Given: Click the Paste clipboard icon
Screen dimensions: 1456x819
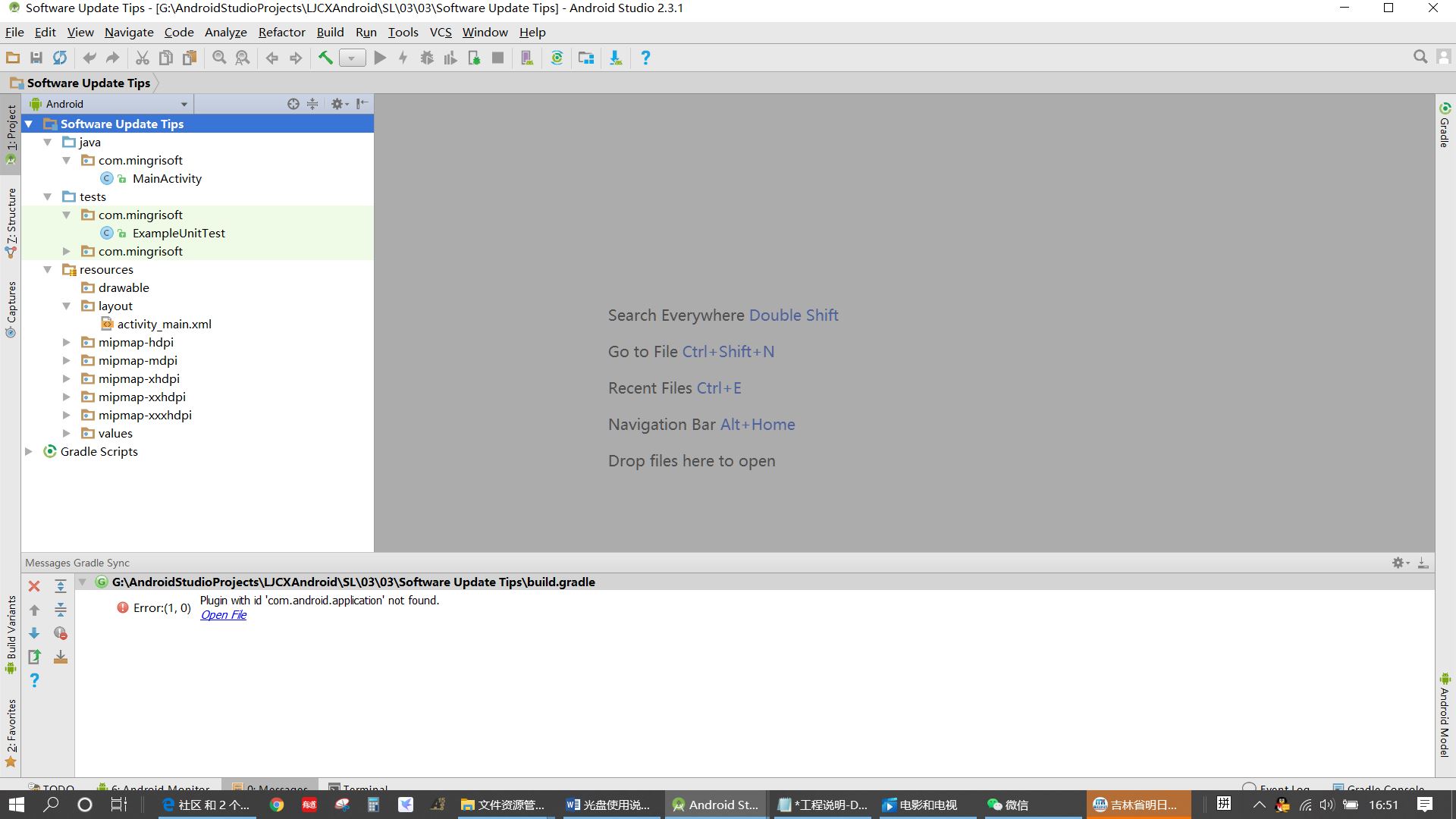Looking at the screenshot, I should click(190, 58).
